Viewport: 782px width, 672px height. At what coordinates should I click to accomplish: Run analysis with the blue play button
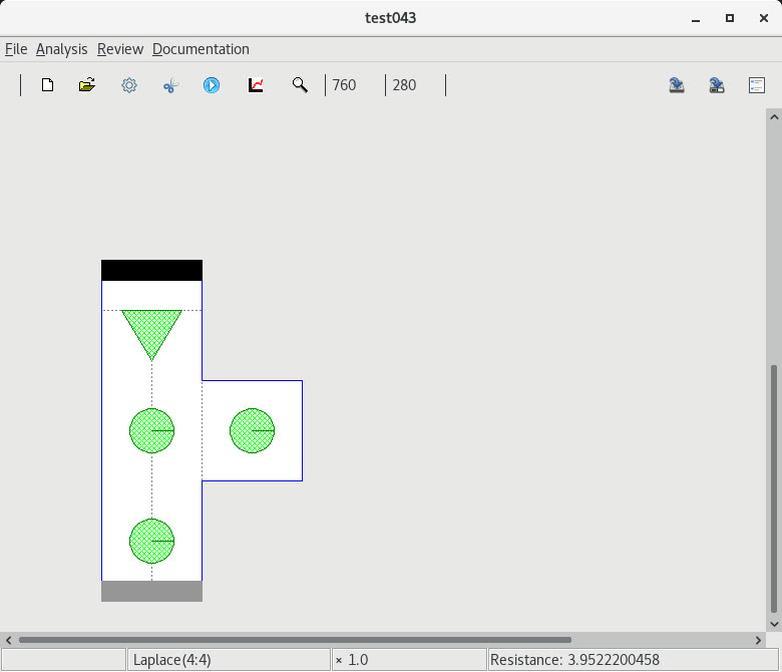(x=211, y=85)
